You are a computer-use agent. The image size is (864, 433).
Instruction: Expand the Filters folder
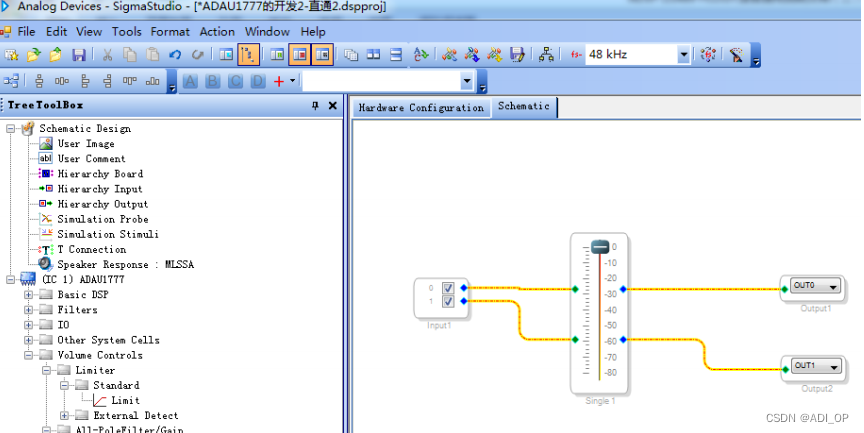click(x=29, y=310)
